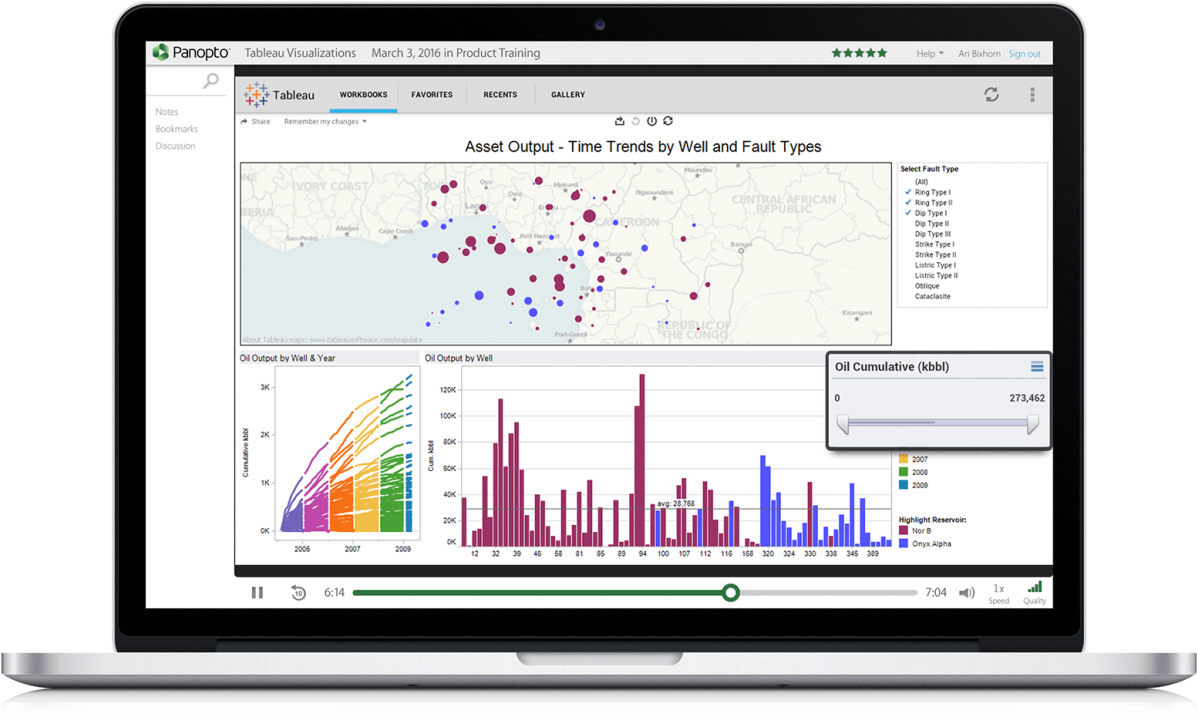This screenshot has height=716, width=1197.
Task: Click the 6:14 elapsed time
Action: click(334, 592)
